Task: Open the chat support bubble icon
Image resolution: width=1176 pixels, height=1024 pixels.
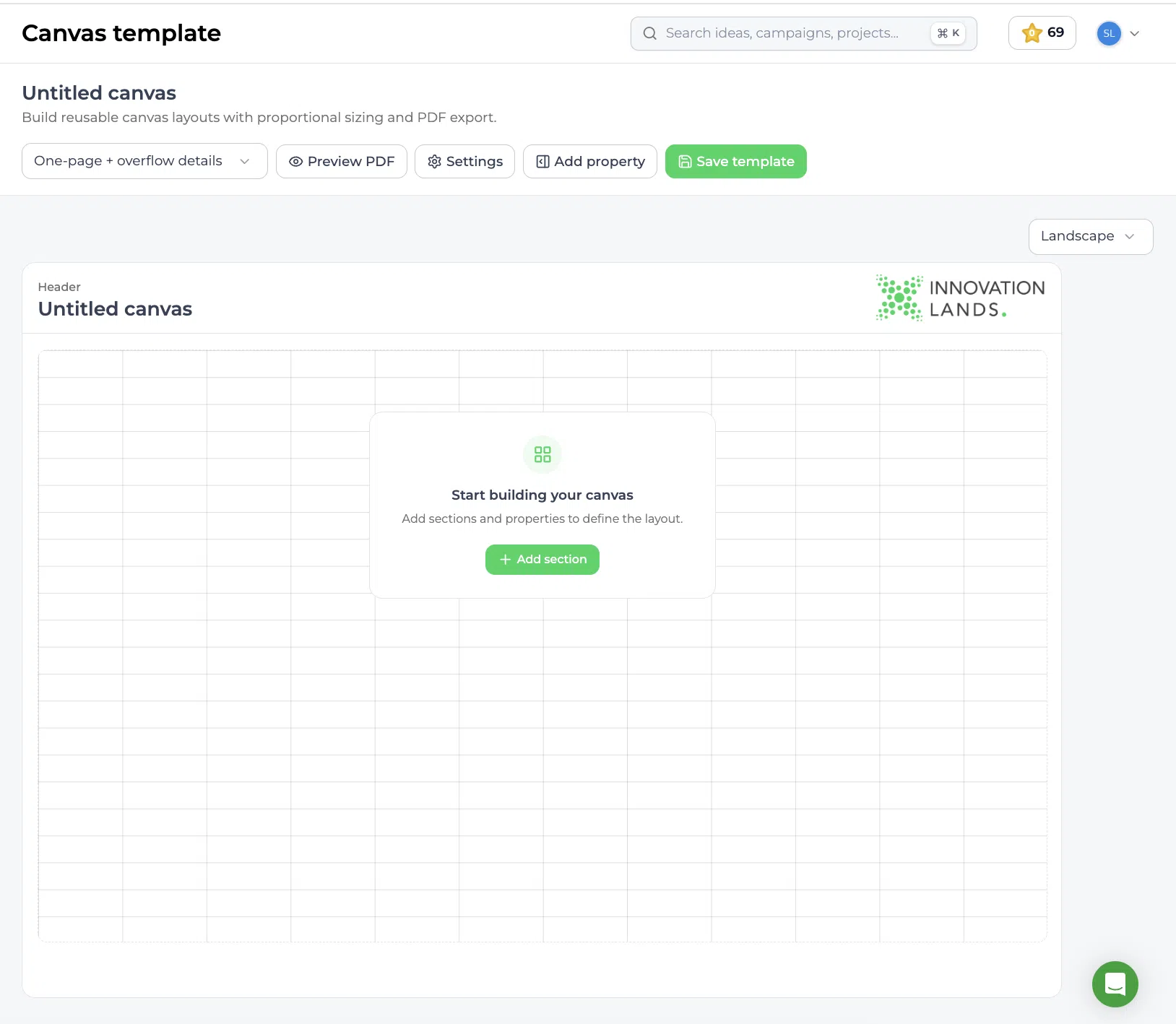Action: pyautogui.click(x=1115, y=984)
